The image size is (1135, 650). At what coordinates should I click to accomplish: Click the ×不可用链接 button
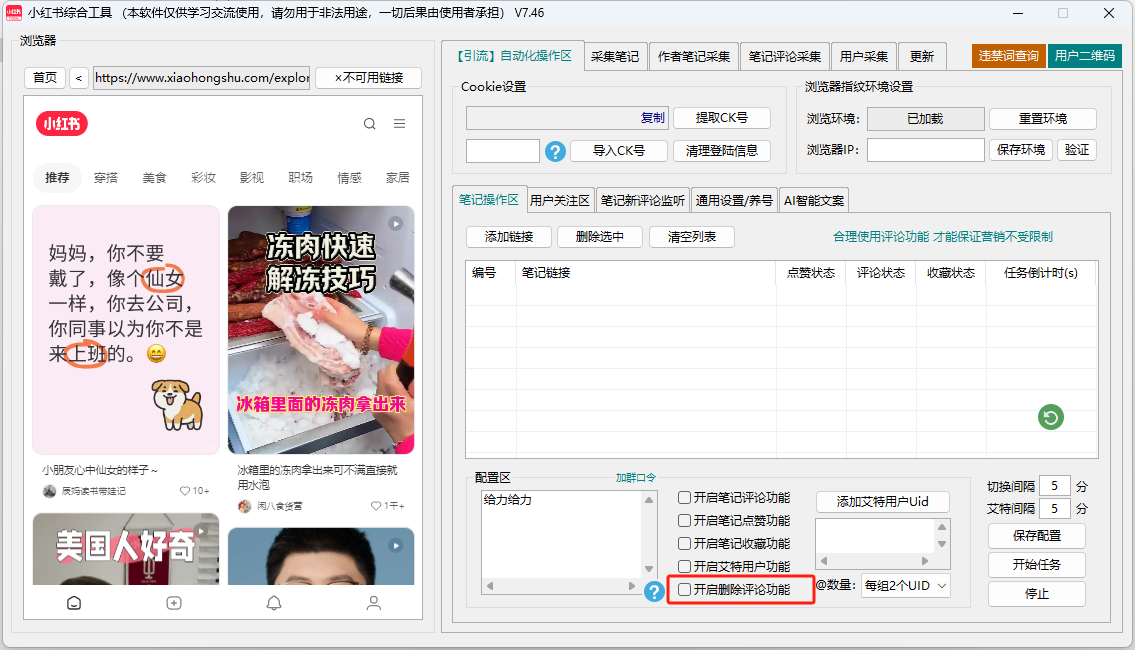[369, 77]
